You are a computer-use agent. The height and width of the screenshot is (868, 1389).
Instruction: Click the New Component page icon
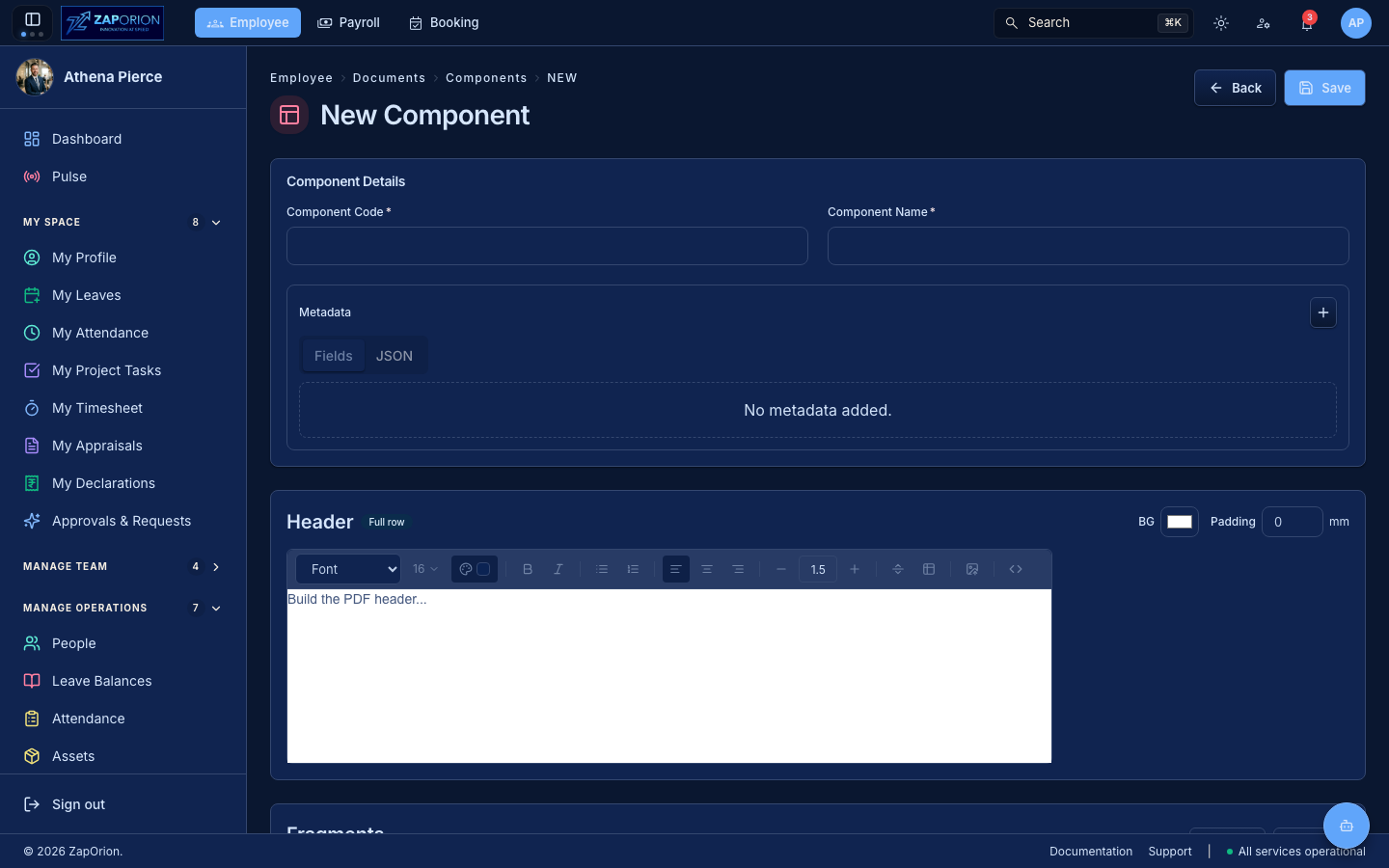pos(289,115)
